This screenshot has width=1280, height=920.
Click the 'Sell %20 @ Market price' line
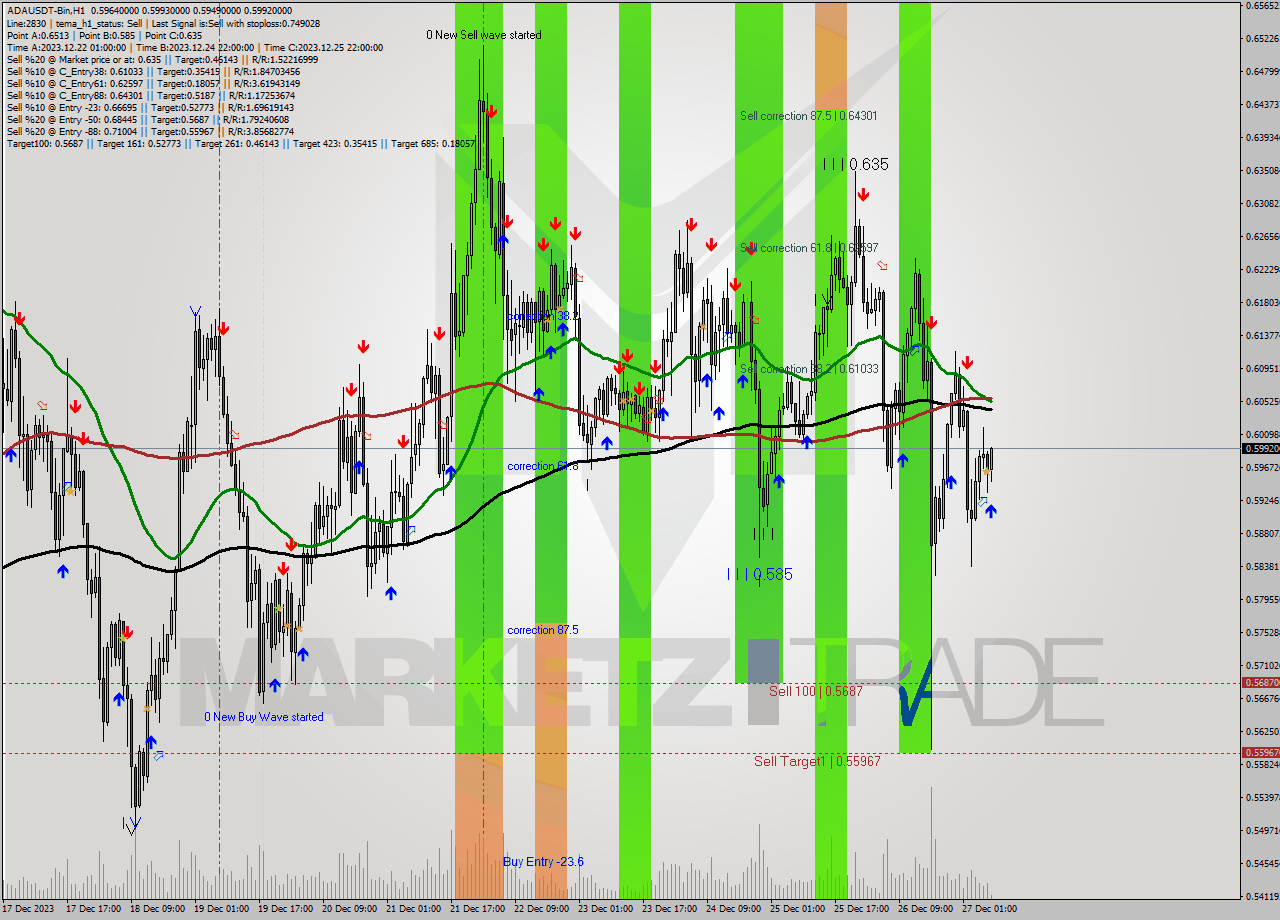[x=162, y=59]
